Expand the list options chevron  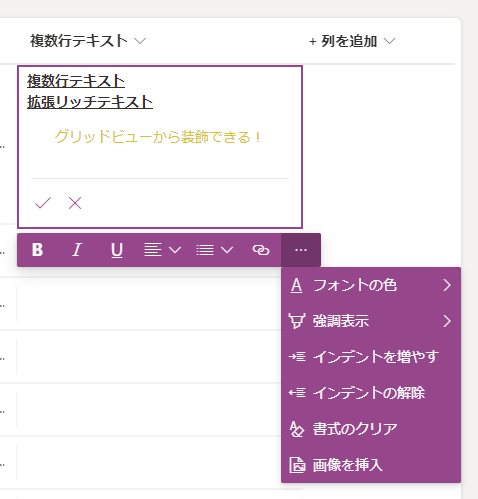click(227, 250)
